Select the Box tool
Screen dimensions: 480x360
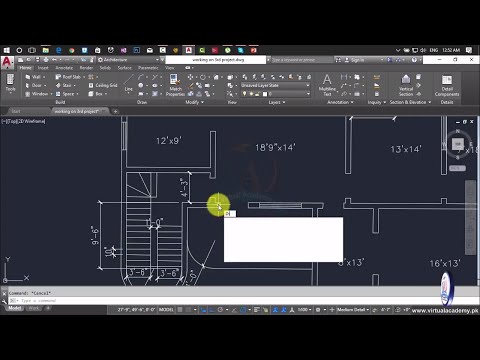coord(96,94)
